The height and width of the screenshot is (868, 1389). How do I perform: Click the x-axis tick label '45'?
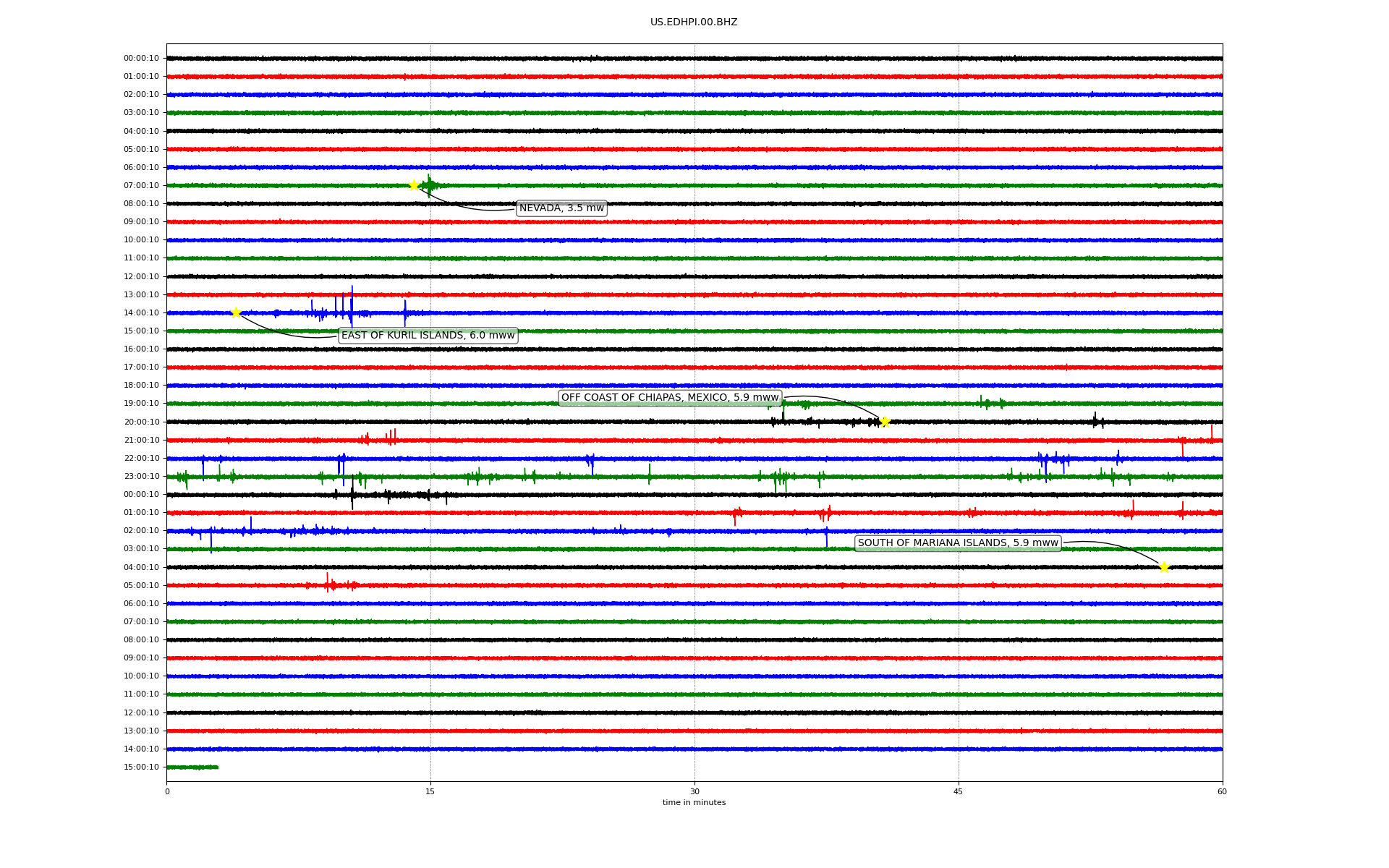pos(959,791)
